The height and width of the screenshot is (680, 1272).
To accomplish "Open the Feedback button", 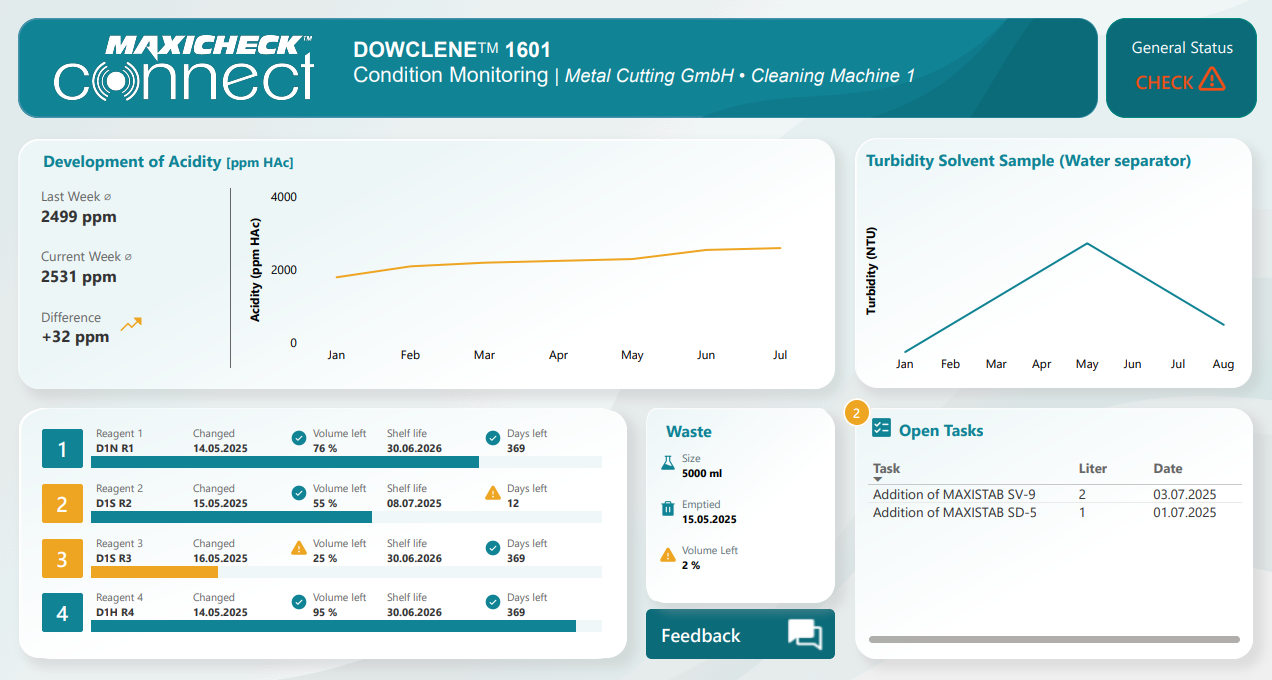I will pos(740,634).
